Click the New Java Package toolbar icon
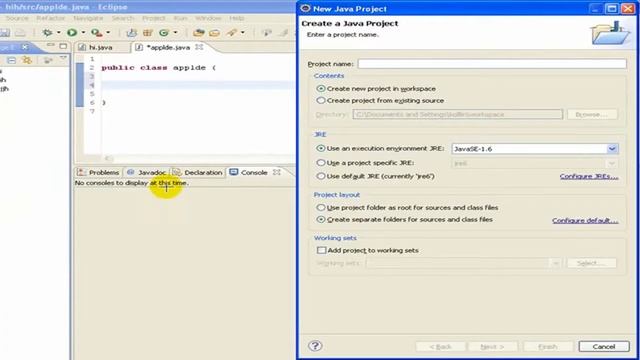This screenshot has width=640, height=360. pos(147,33)
